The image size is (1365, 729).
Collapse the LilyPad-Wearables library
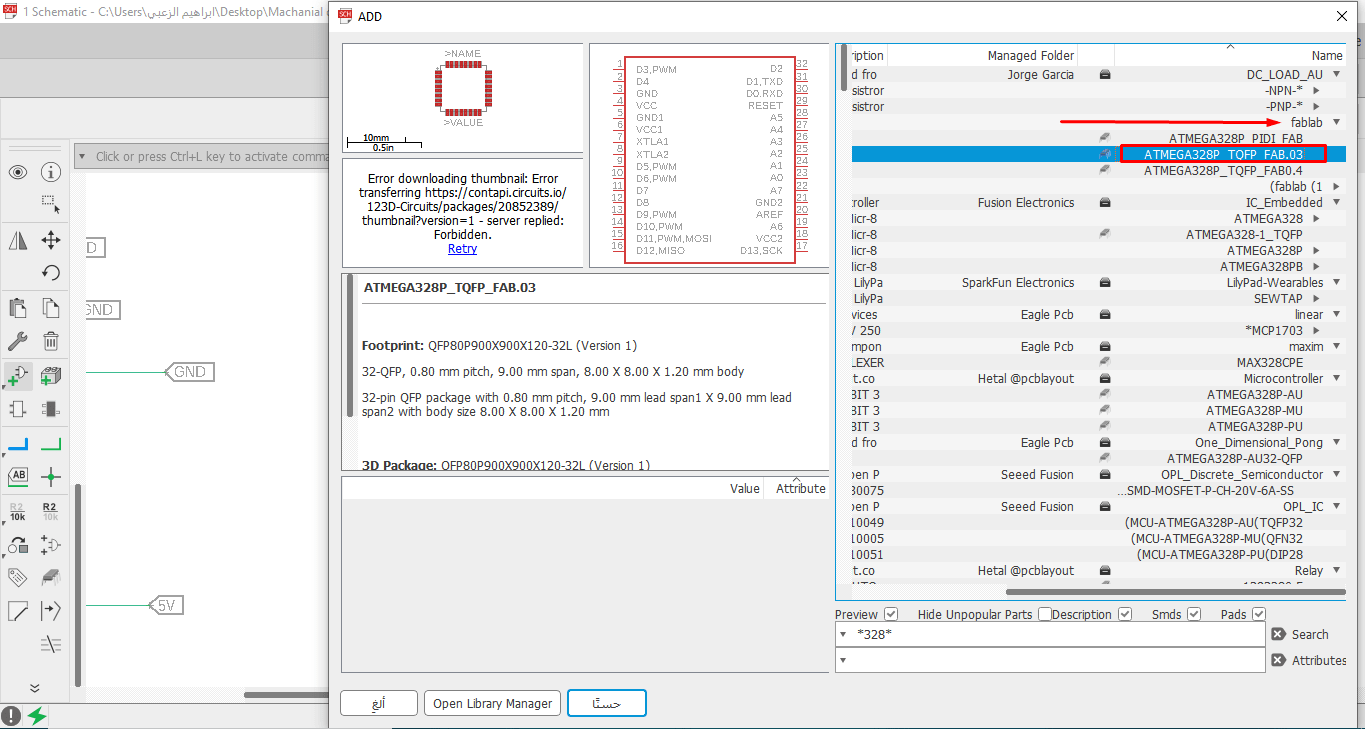[x=1334, y=283]
